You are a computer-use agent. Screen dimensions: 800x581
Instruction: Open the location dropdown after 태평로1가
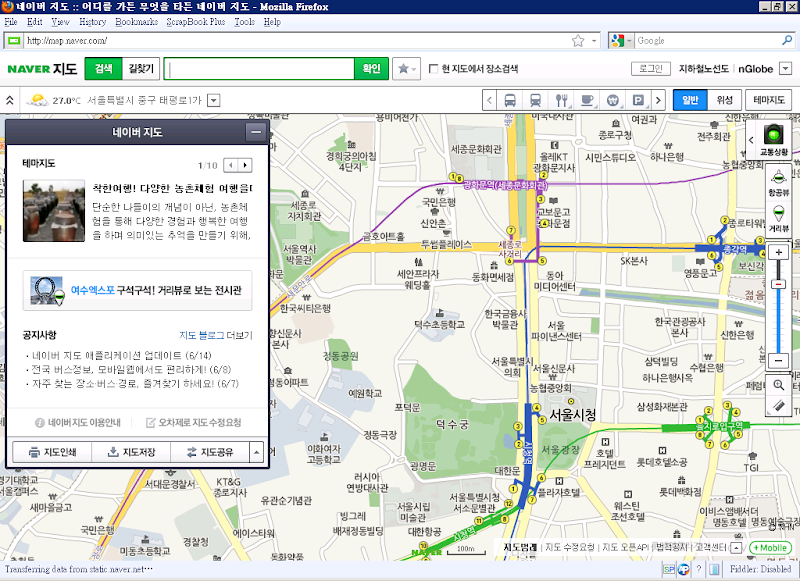pyautogui.click(x=214, y=100)
